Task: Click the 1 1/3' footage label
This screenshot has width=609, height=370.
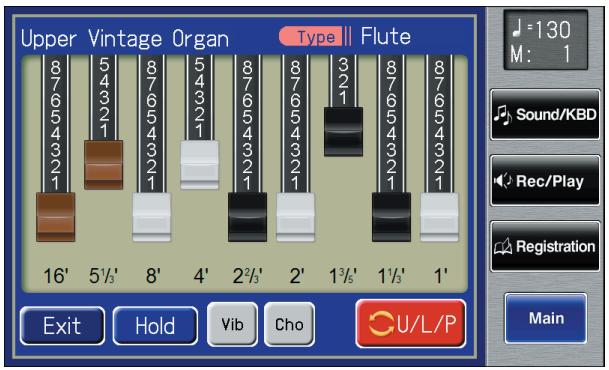Action: pos(391,276)
